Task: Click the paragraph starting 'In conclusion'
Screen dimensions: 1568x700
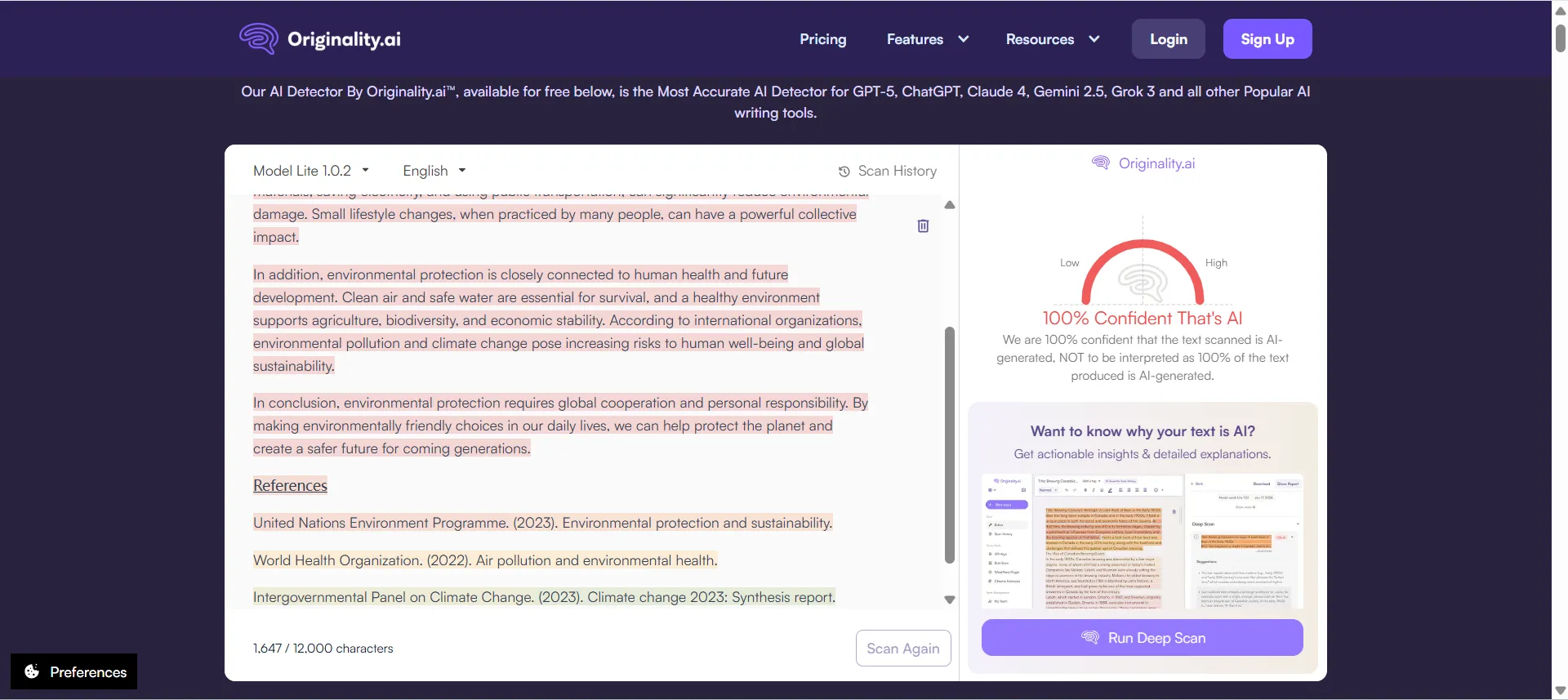Action: point(560,426)
